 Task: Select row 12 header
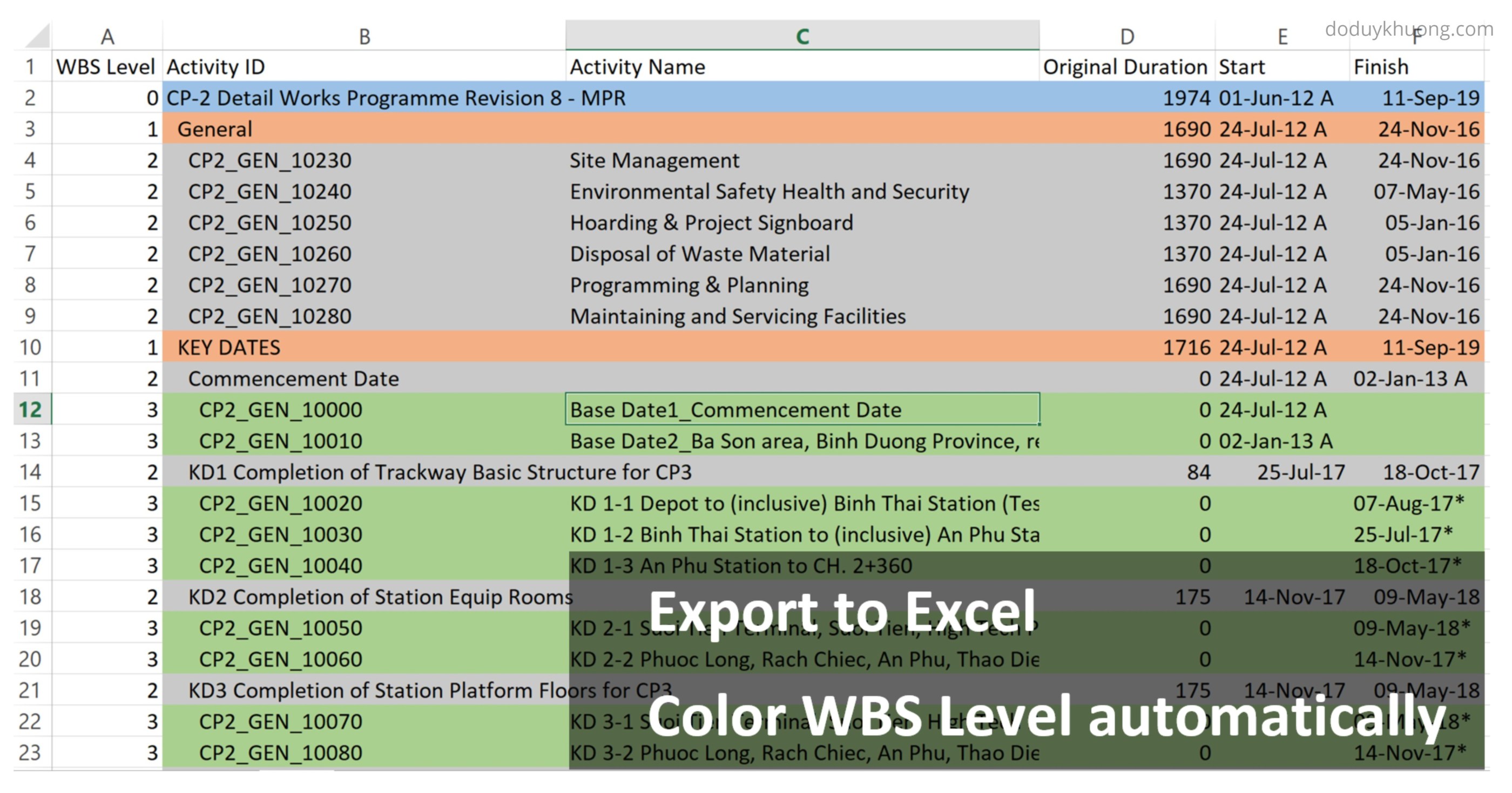[31, 410]
